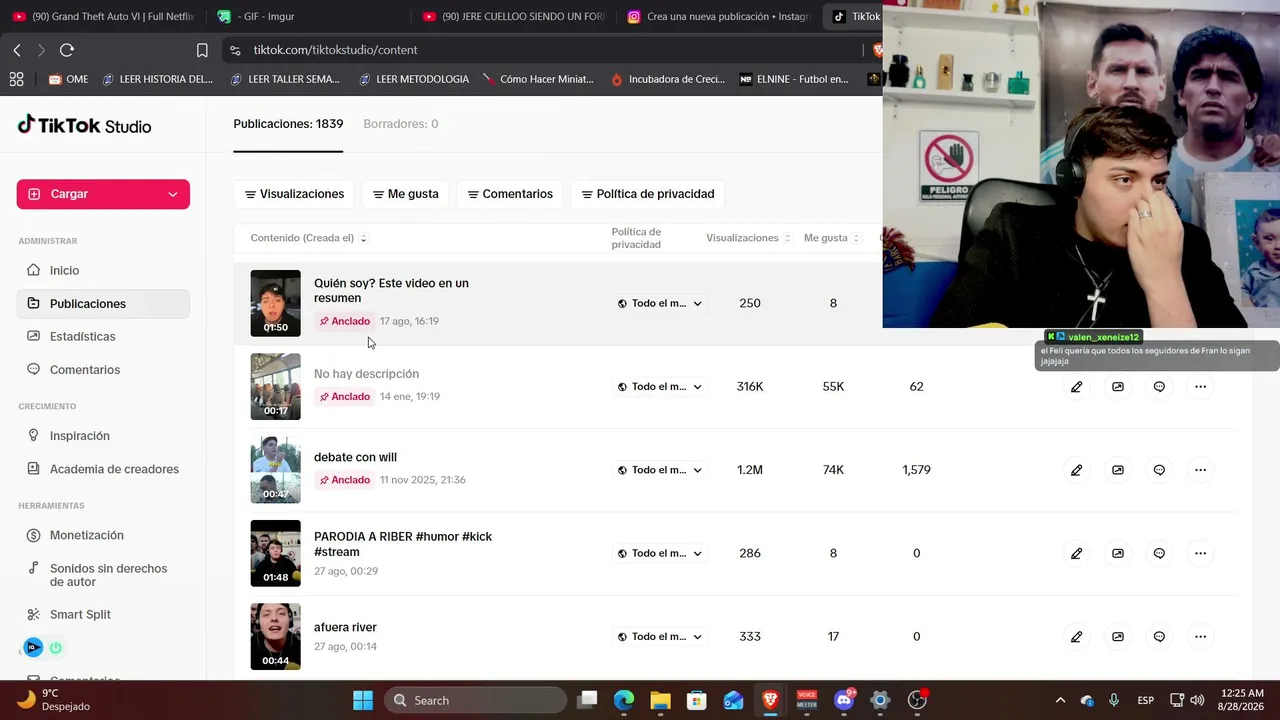Show hidden system tray icons chevron
This screenshot has height=720, width=1280.
(1060, 700)
